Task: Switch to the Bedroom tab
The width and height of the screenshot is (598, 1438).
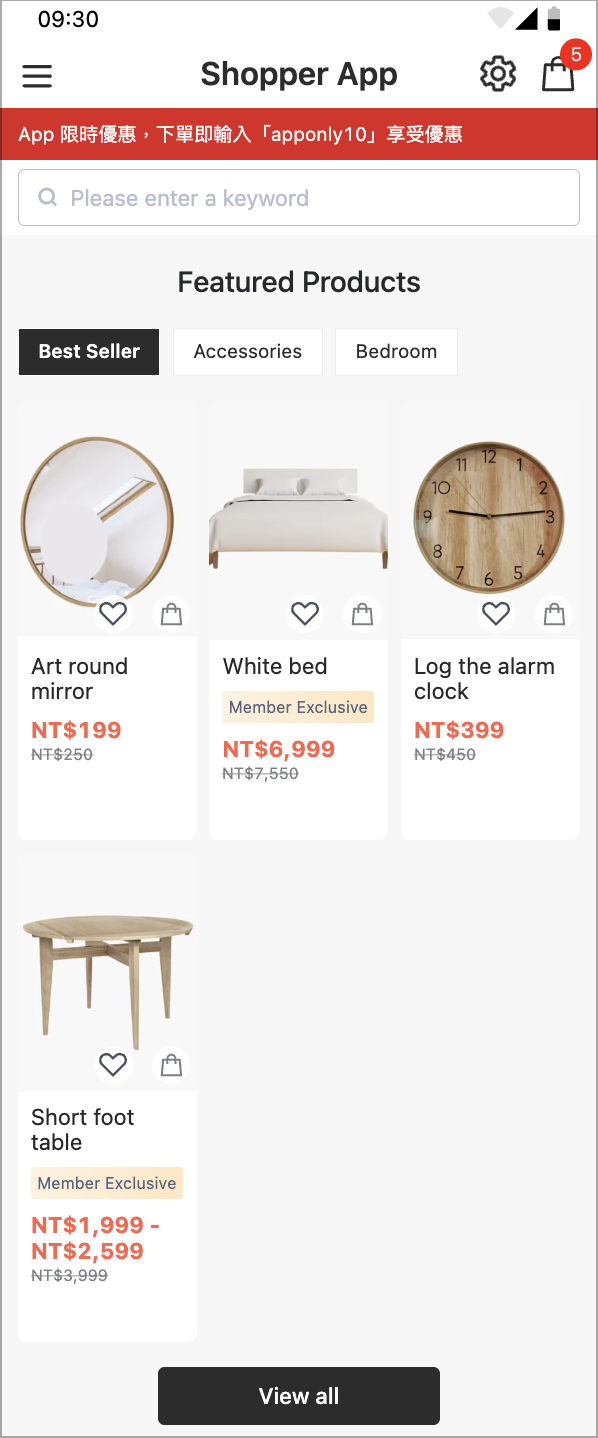Action: pos(396,352)
